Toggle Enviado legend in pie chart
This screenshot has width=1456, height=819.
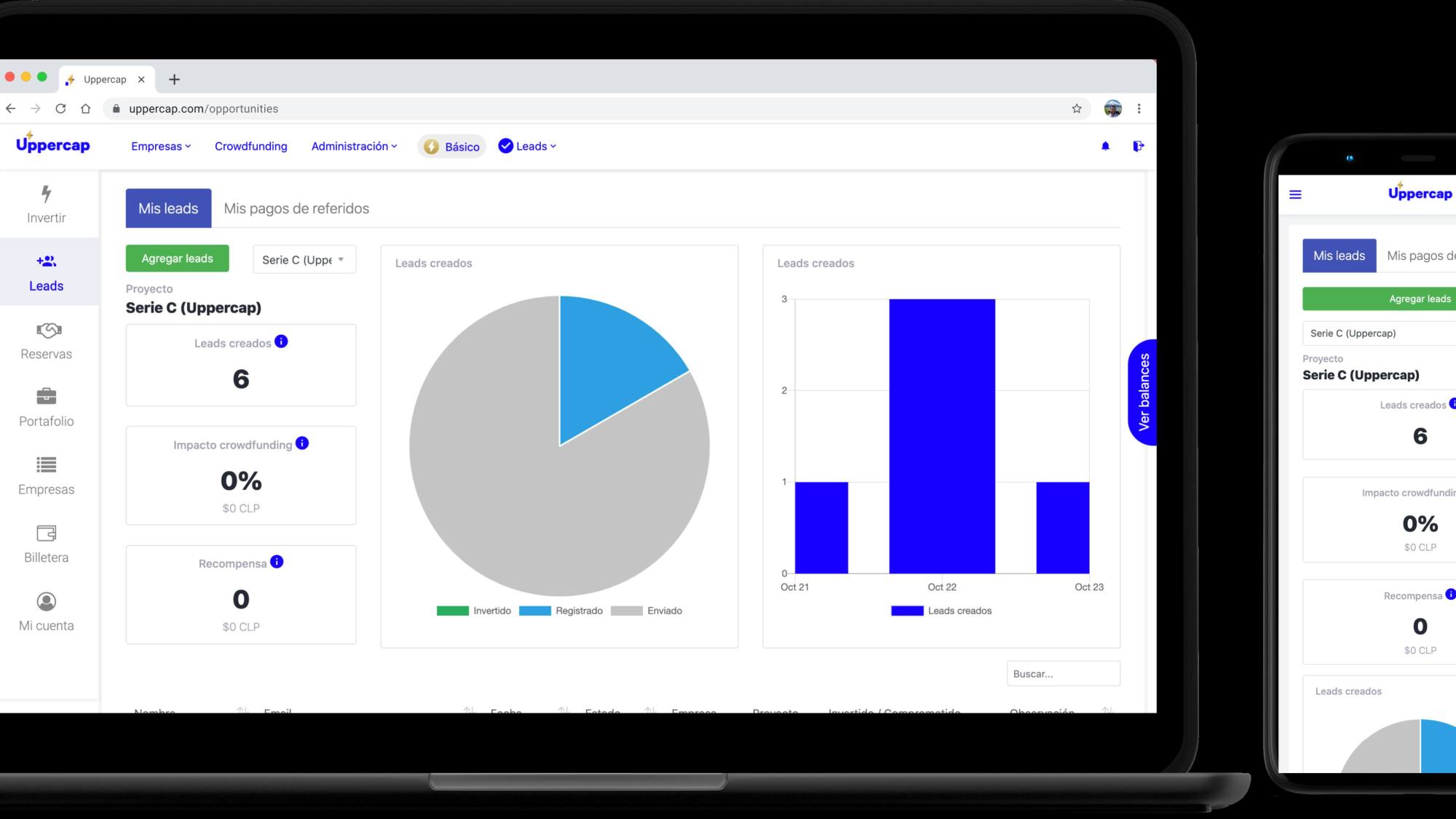click(646, 611)
